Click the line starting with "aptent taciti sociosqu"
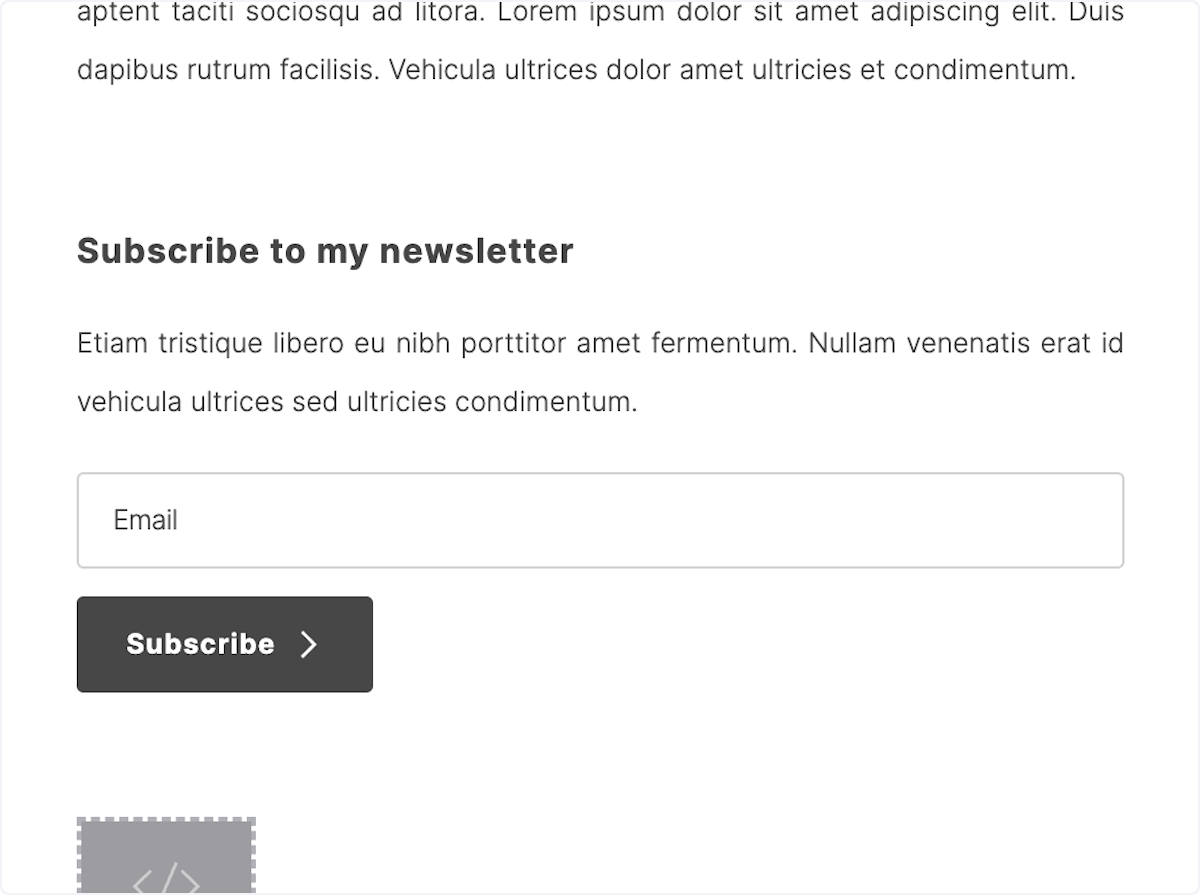 coord(600,13)
